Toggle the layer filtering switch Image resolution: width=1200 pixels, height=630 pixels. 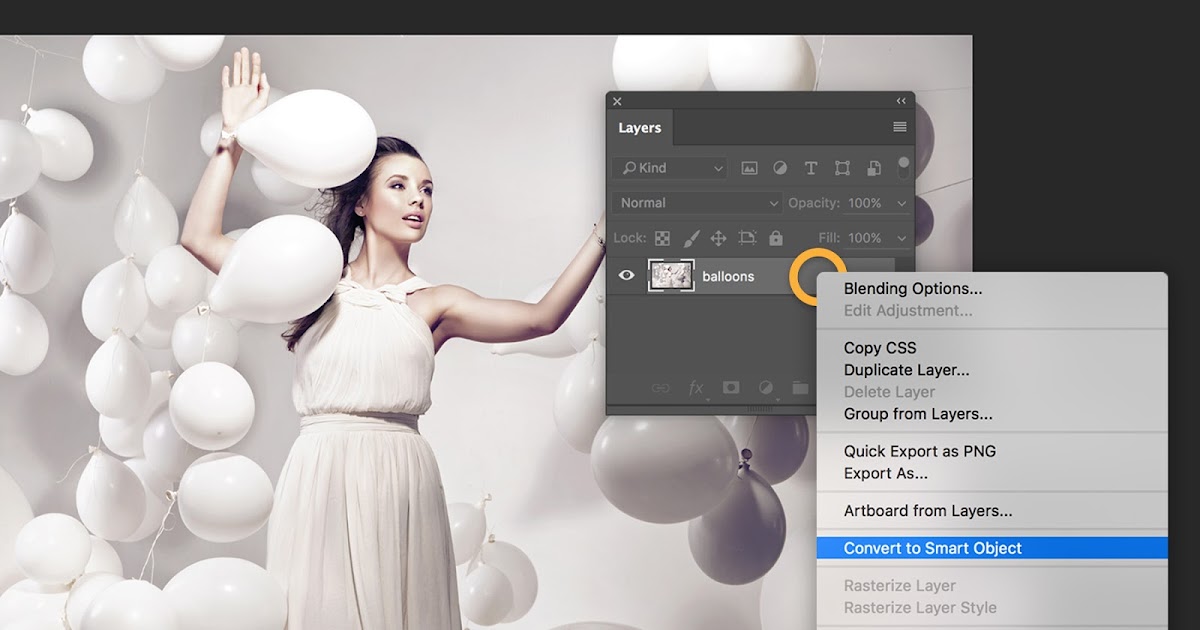pos(903,168)
